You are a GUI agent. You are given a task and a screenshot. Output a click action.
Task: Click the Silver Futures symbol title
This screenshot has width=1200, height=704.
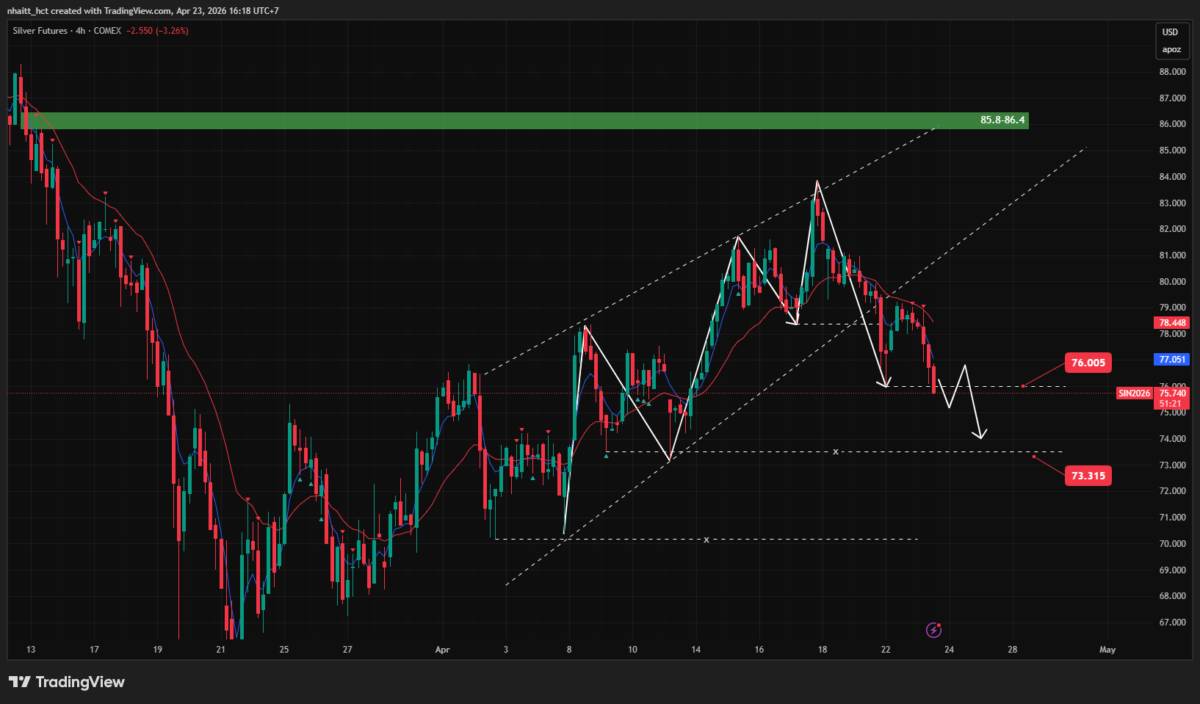pyautogui.click(x=41, y=31)
